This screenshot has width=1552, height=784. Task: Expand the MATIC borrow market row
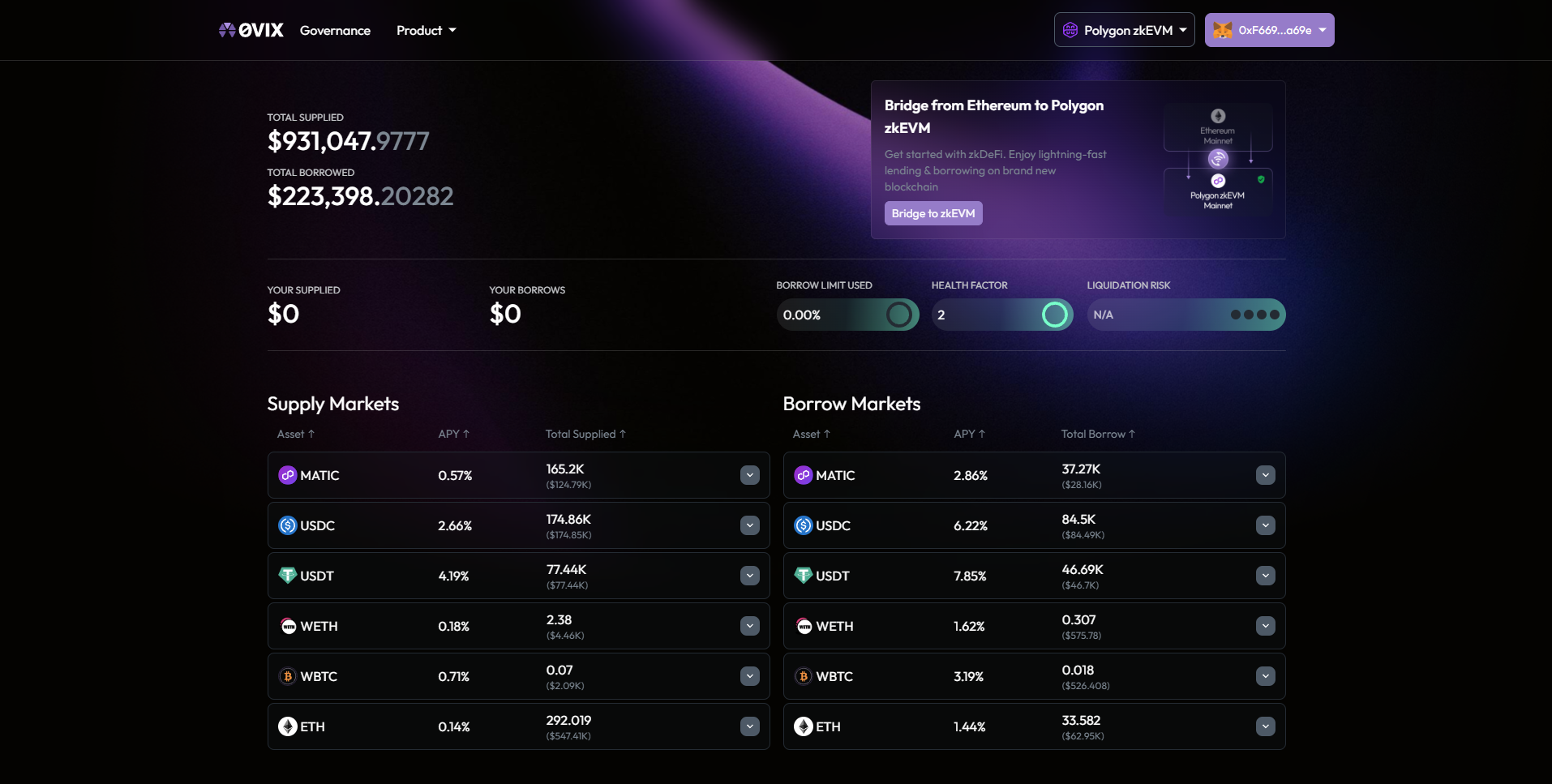point(1266,475)
